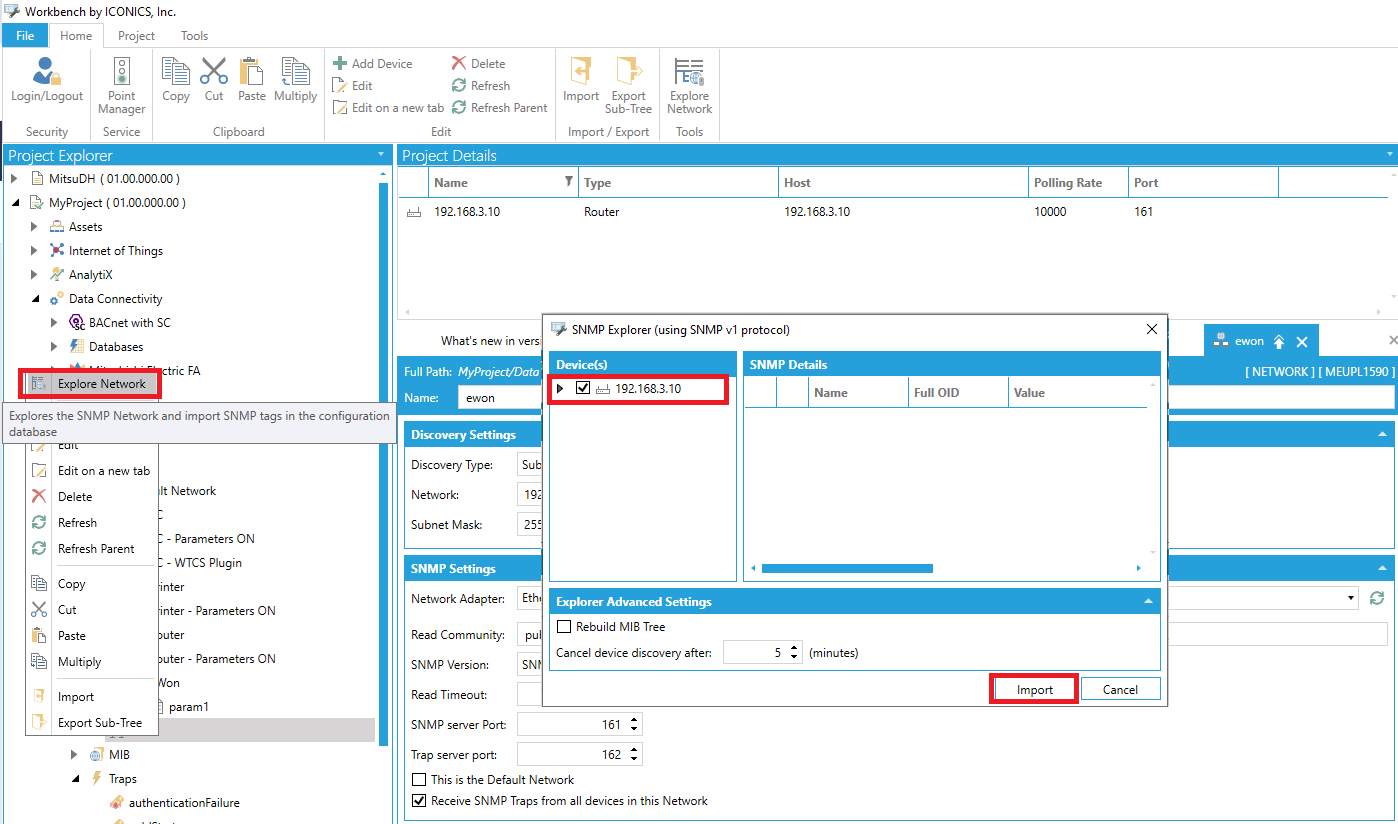The image size is (1398, 824).
Task: Switch to the Project ribbon tab
Action: [x=136, y=35]
